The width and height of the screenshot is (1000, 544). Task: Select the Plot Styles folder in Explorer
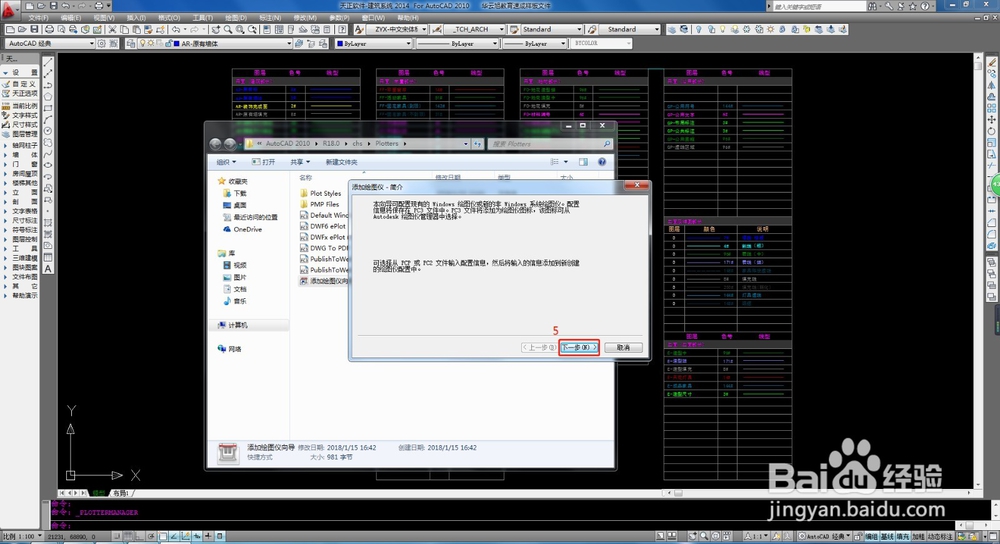[x=321, y=193]
